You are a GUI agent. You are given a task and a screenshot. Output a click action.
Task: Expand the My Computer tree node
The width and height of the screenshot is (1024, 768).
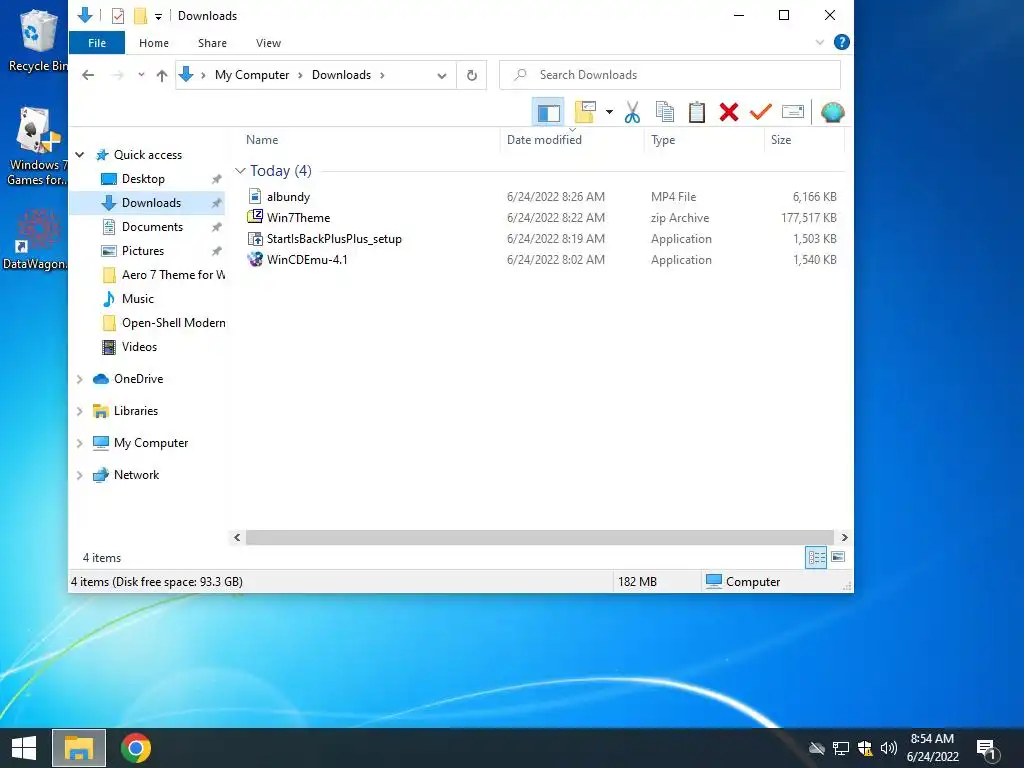point(80,443)
